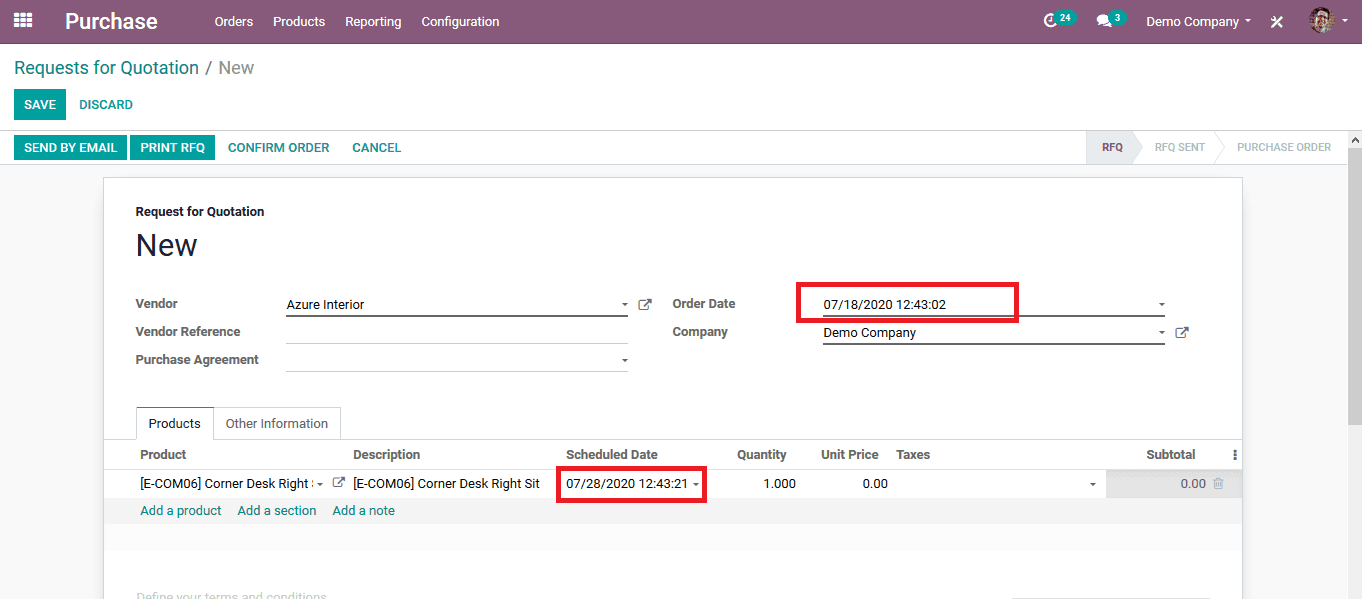Open Vendor external link icon

pos(645,304)
